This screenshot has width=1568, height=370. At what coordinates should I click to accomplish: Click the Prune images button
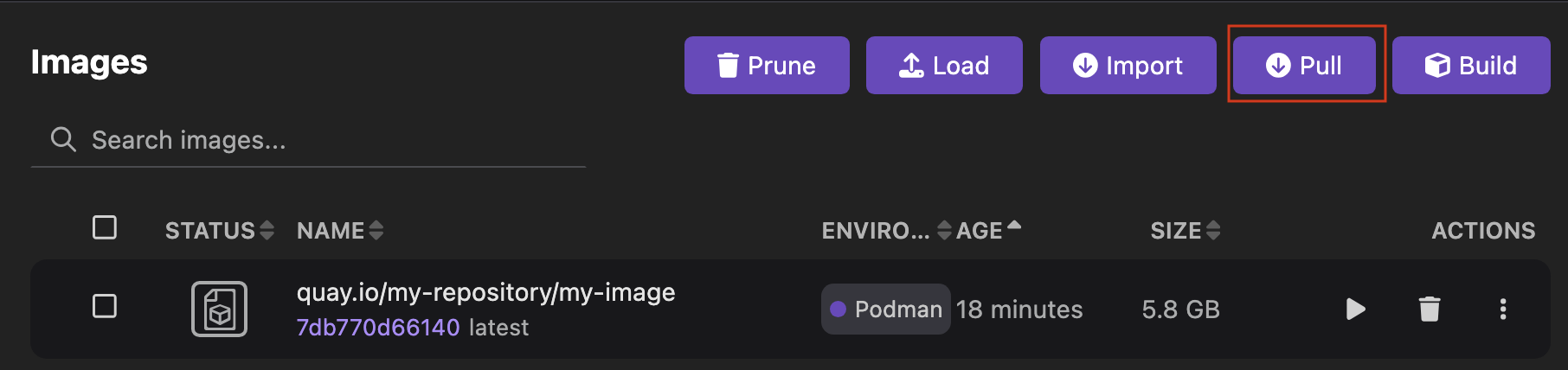pos(767,66)
